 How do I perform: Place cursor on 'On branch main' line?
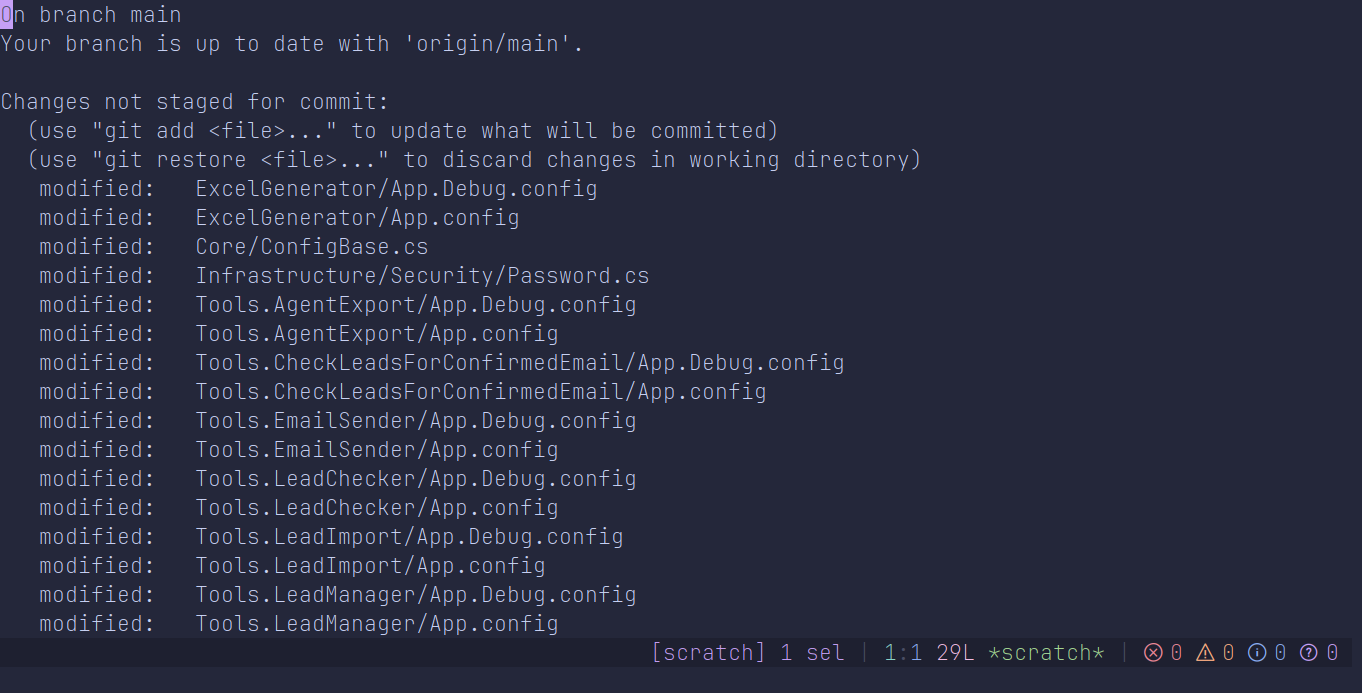91,15
